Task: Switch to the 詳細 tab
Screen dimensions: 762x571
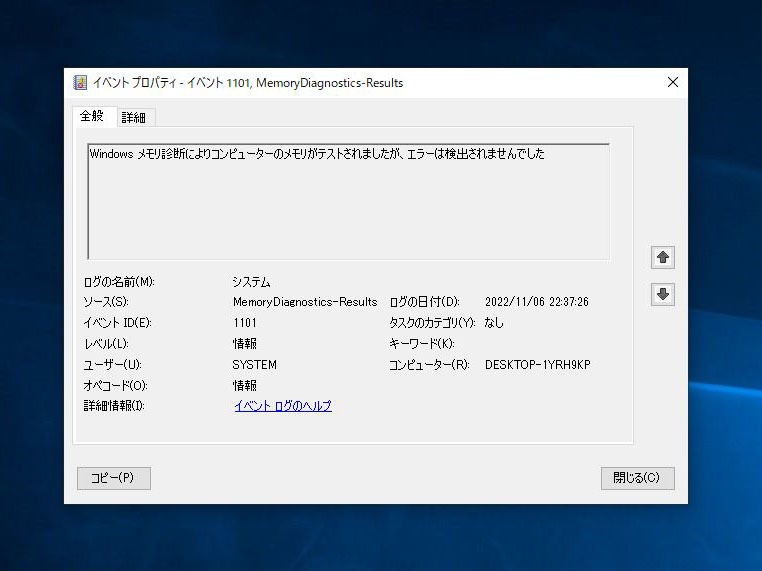Action: [134, 118]
